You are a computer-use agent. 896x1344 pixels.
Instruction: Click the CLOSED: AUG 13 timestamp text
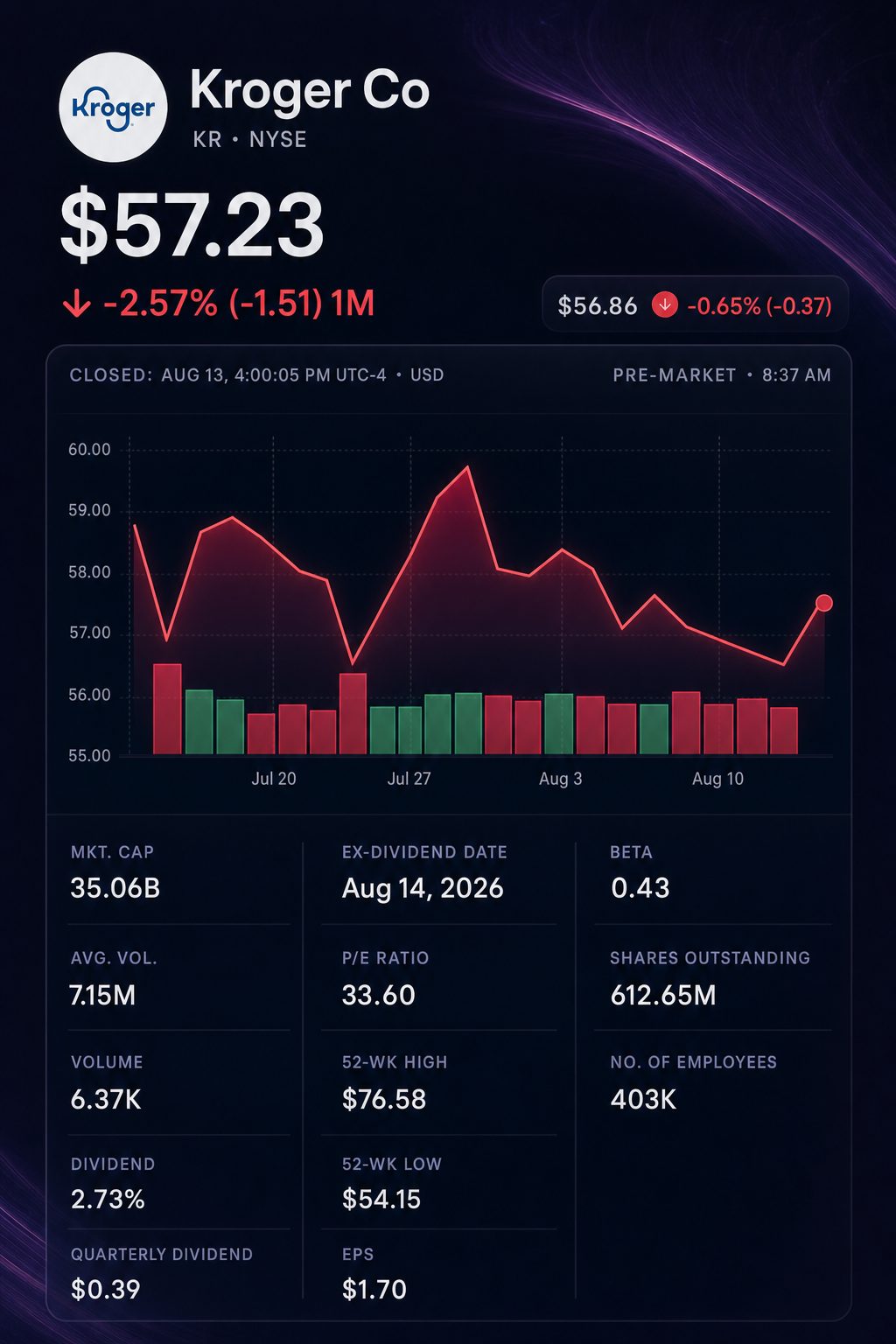pos(256,375)
